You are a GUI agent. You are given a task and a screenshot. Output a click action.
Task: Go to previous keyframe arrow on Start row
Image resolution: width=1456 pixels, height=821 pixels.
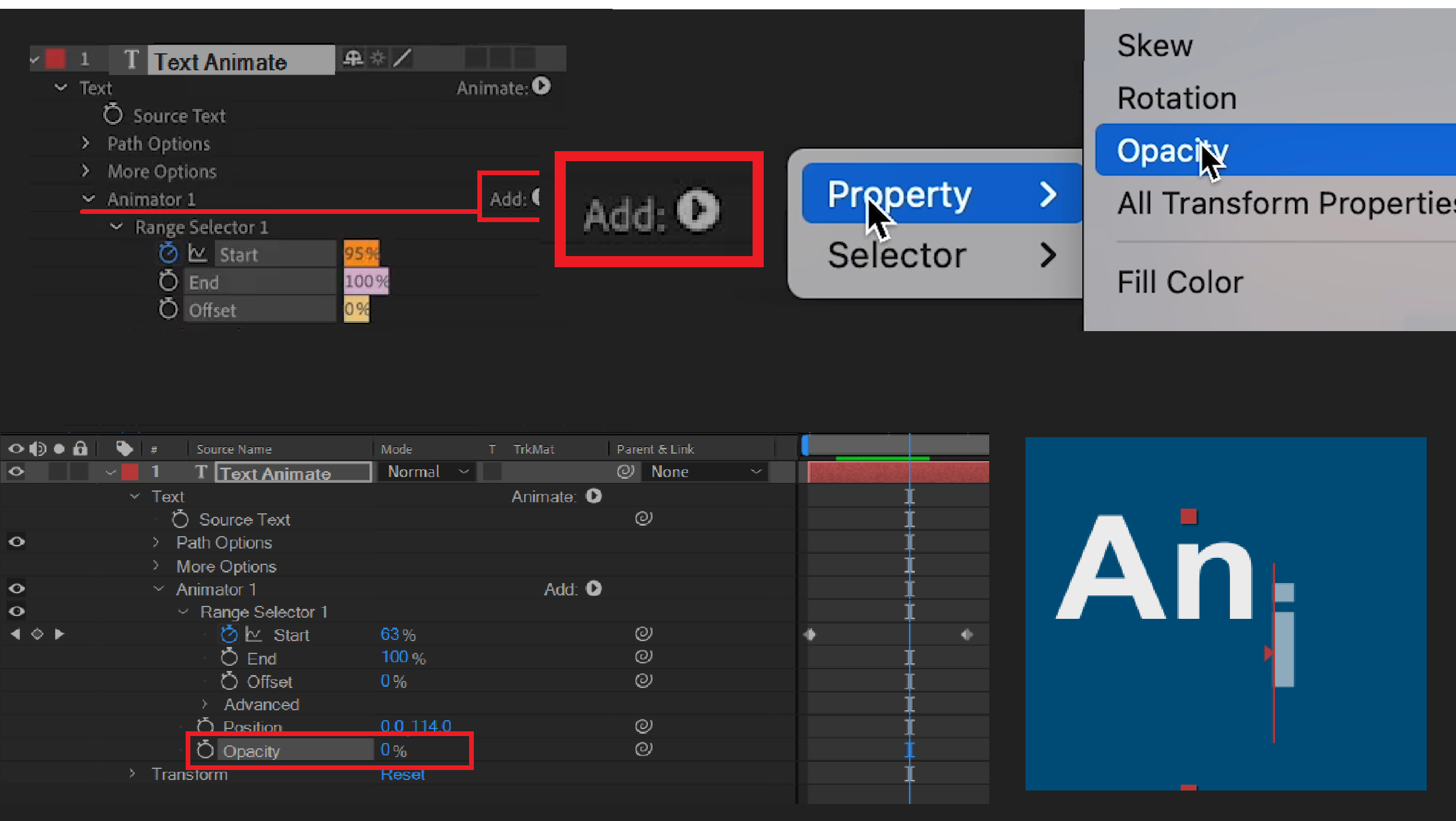16,634
